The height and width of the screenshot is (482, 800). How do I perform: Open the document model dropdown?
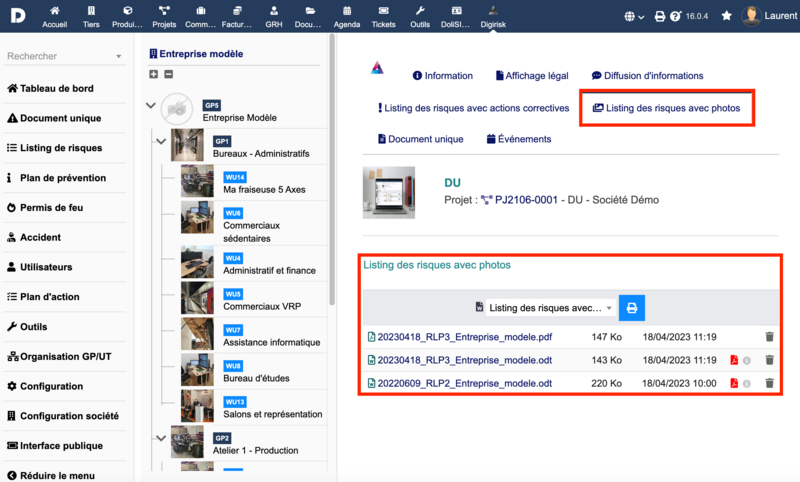coord(551,308)
